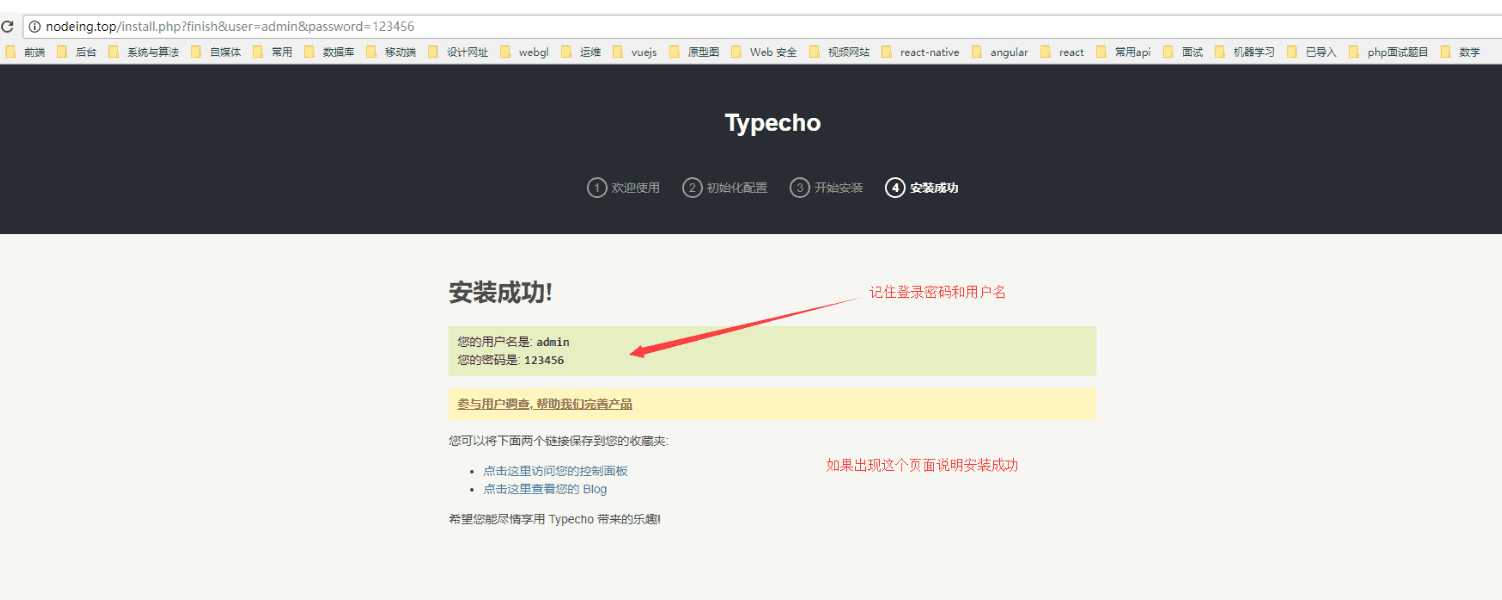The width and height of the screenshot is (1502, 600).
Task: Open the react bookmark folder
Action: (1062, 52)
